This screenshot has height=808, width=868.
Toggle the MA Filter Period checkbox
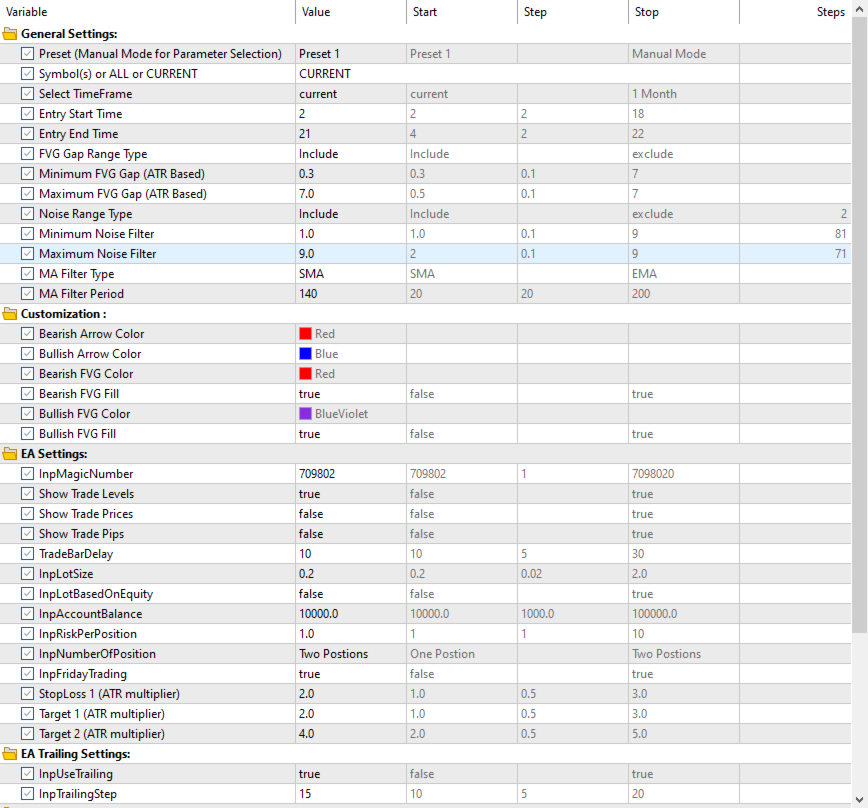pyautogui.click(x=27, y=293)
